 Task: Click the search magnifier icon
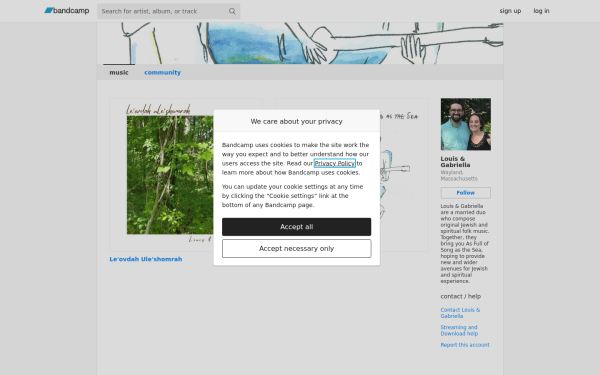coord(232,11)
